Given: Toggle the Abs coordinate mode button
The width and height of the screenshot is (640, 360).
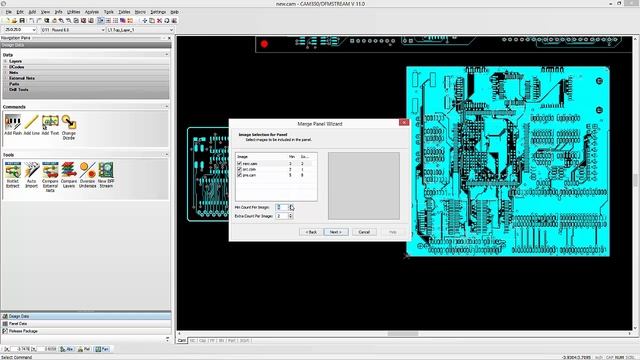Looking at the screenshot, I should tap(67, 349).
